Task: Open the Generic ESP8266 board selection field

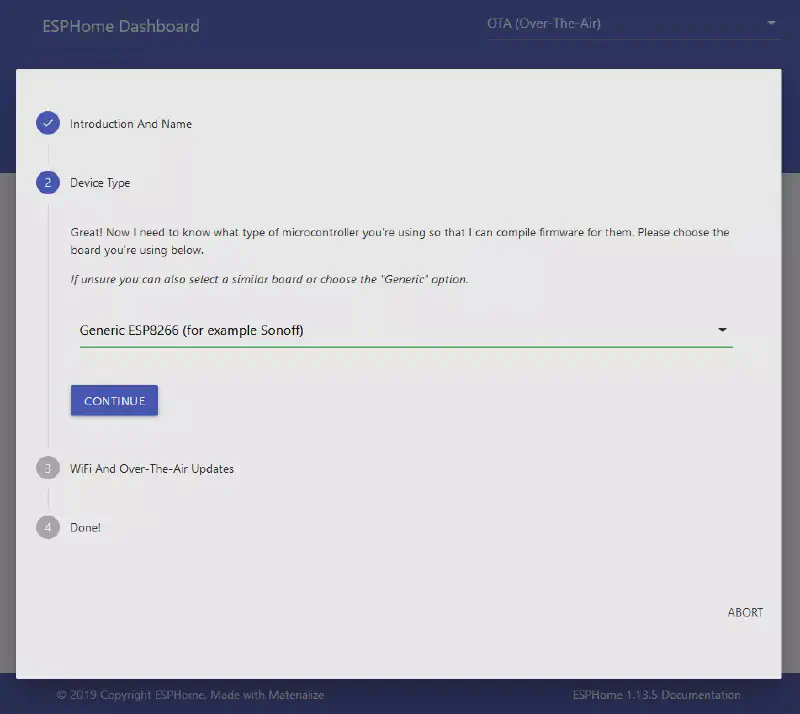Action: (390, 330)
